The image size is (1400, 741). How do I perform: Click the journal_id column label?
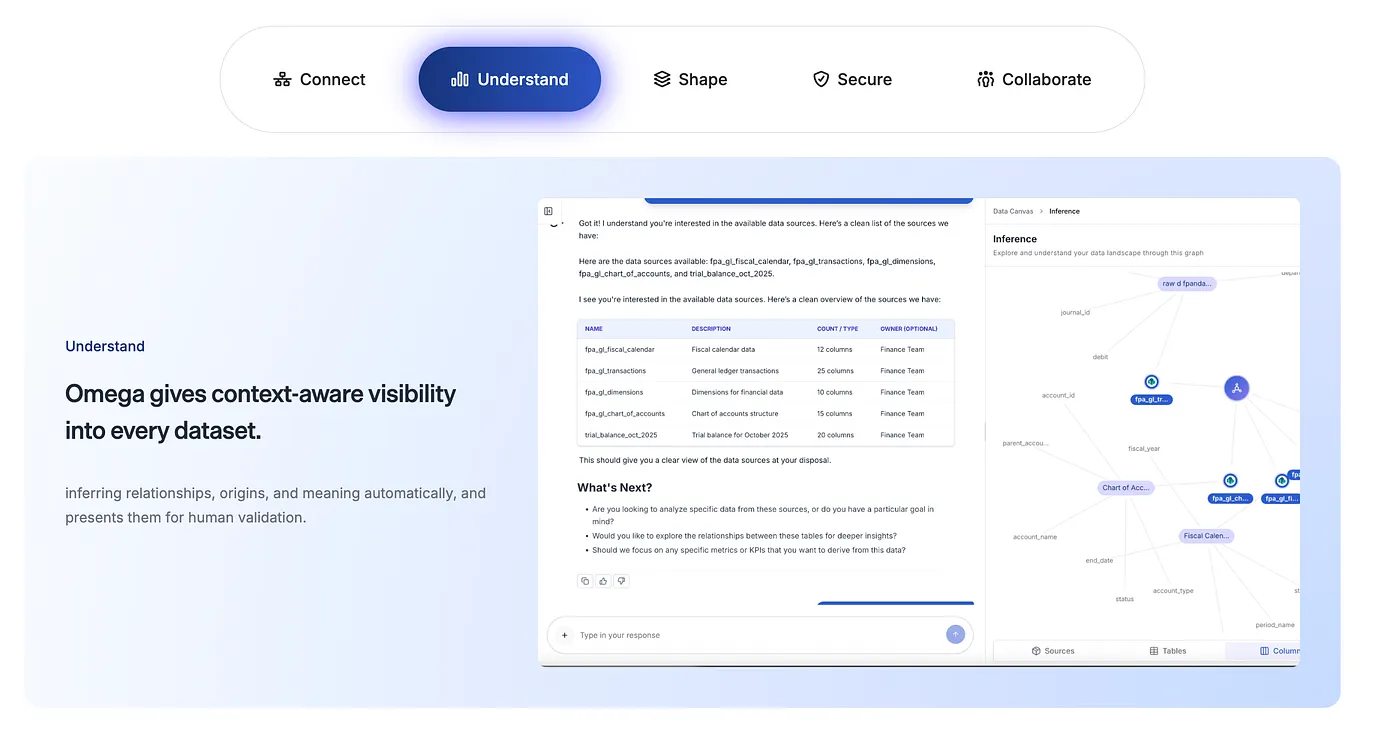tap(1075, 312)
